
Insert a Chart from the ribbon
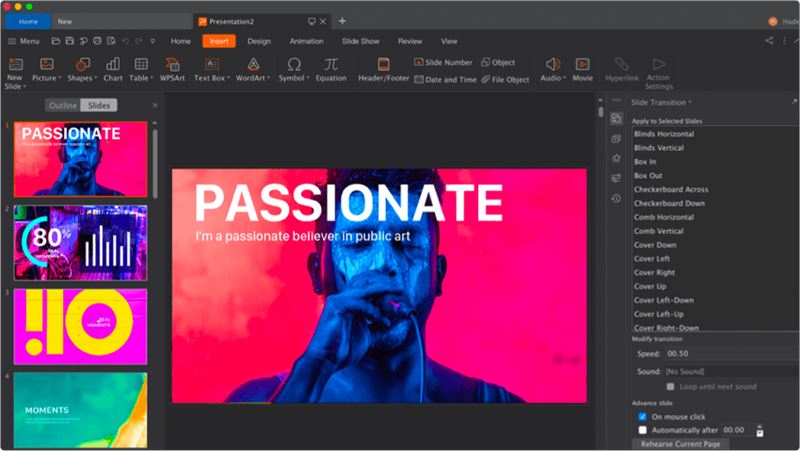(x=113, y=68)
